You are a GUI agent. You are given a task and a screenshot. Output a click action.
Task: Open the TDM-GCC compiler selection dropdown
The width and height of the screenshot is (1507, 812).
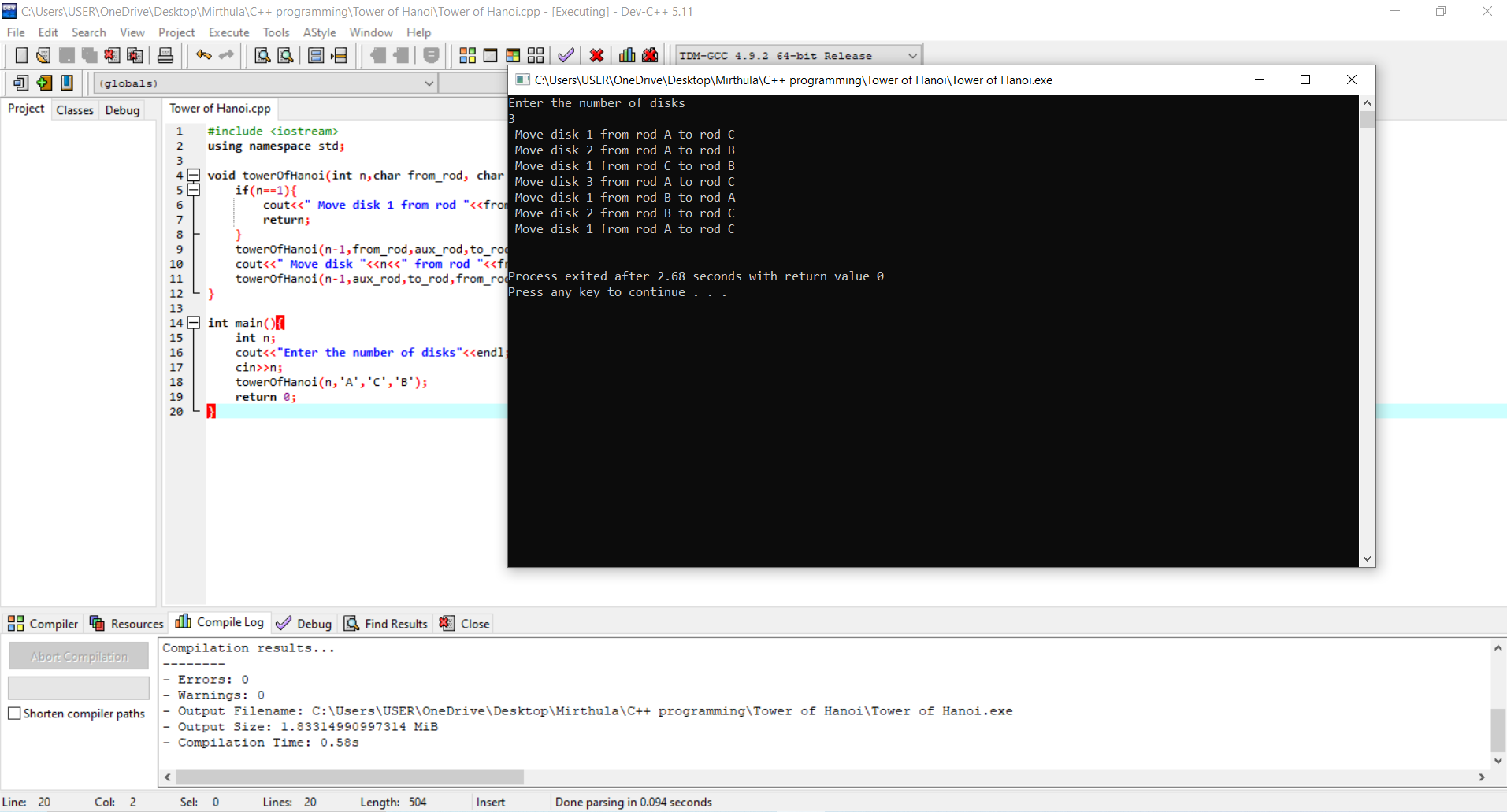(x=911, y=56)
